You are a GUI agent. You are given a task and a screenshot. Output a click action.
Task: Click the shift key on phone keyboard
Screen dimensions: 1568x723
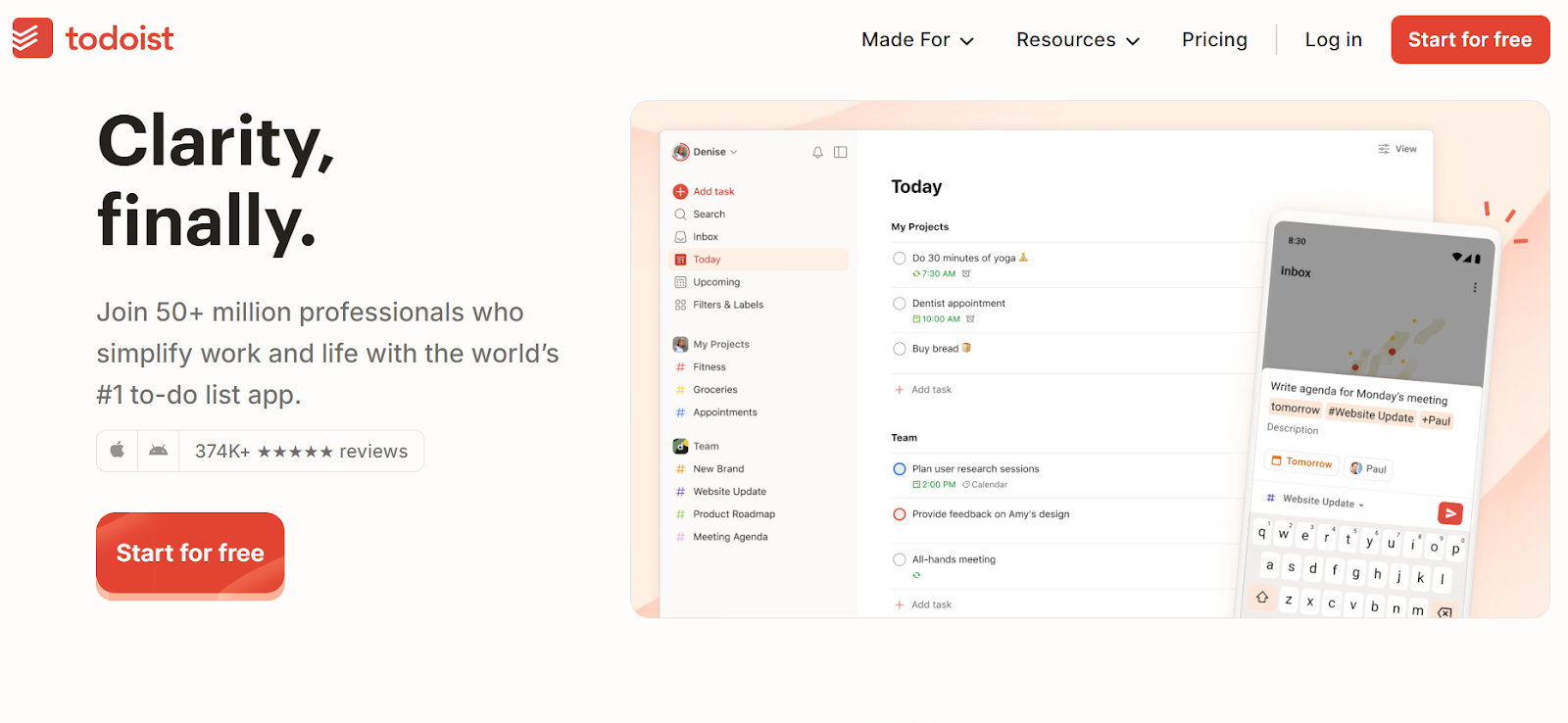point(1262,597)
